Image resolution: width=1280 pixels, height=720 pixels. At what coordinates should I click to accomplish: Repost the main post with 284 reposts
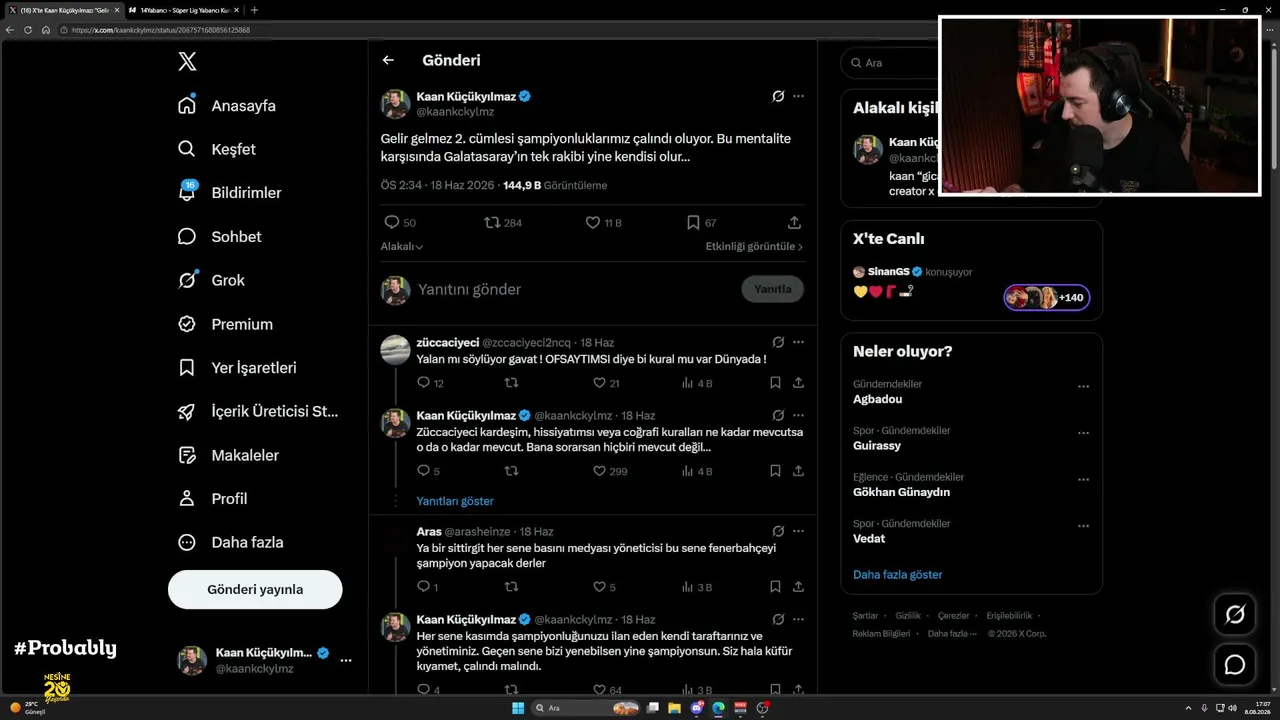point(492,222)
